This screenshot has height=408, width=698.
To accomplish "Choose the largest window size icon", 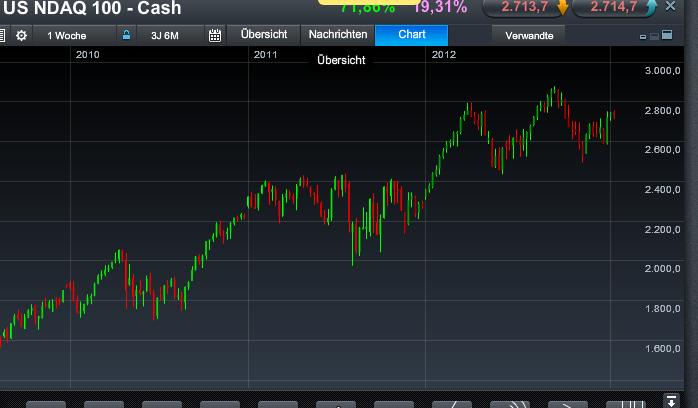I will [667, 35].
